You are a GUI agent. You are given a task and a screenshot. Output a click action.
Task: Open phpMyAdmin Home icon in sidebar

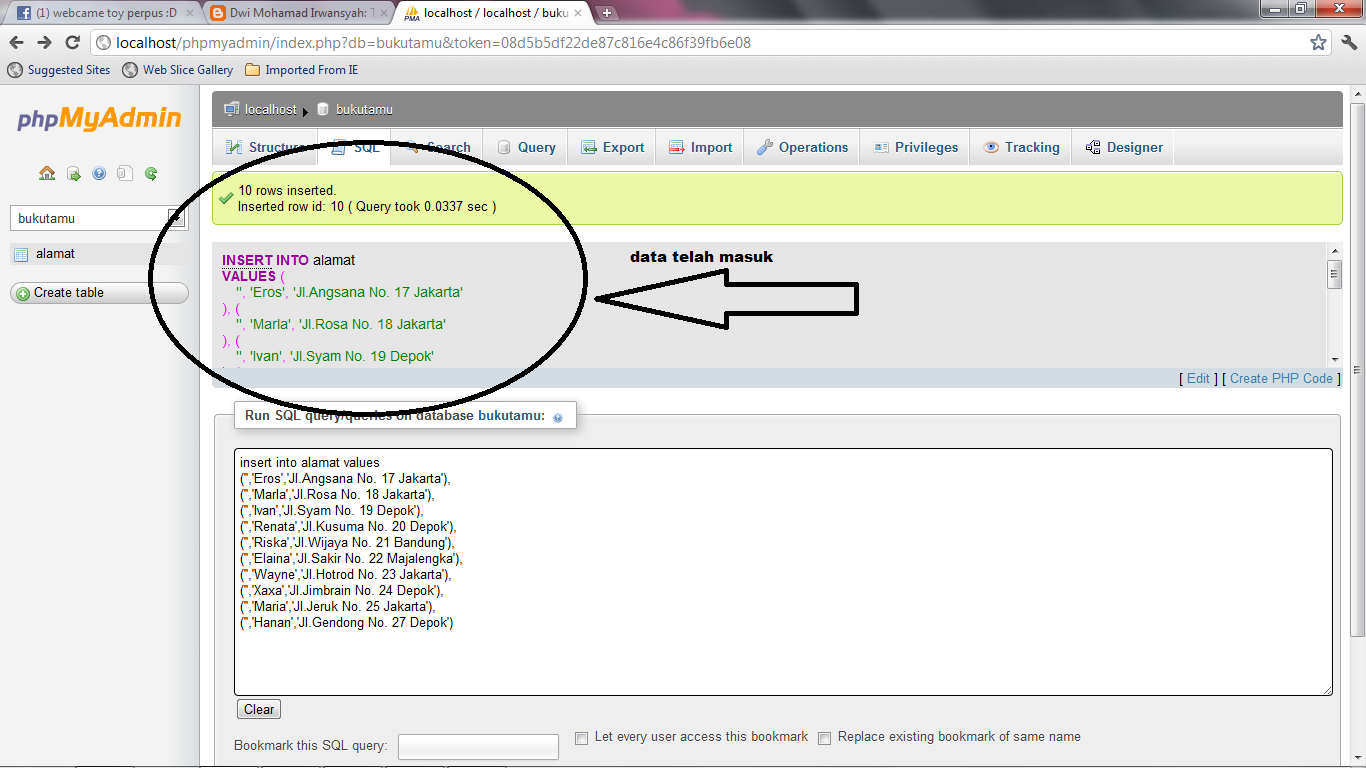tap(47, 173)
